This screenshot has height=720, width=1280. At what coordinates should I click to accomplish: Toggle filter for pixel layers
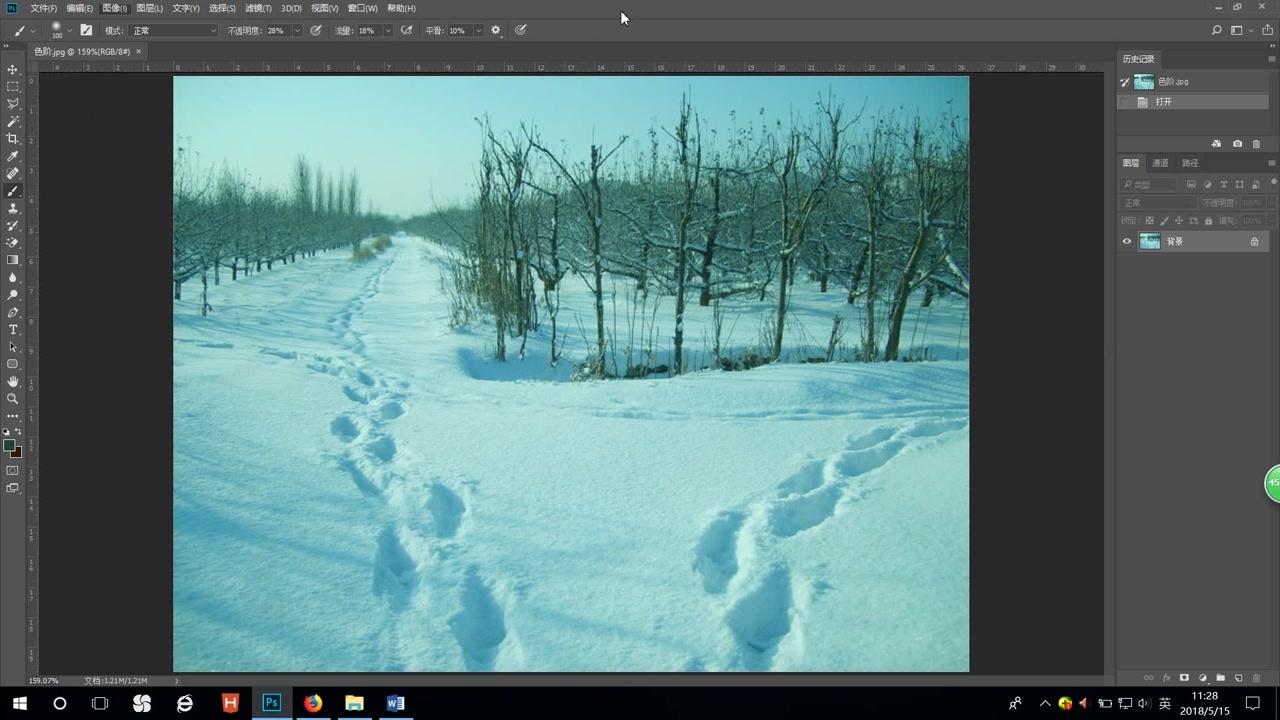pos(1191,184)
